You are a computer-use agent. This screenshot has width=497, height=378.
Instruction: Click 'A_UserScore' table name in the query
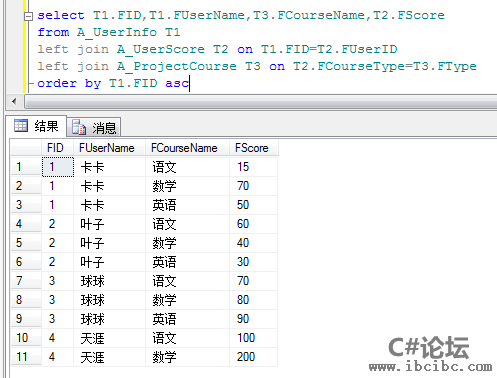161,50
